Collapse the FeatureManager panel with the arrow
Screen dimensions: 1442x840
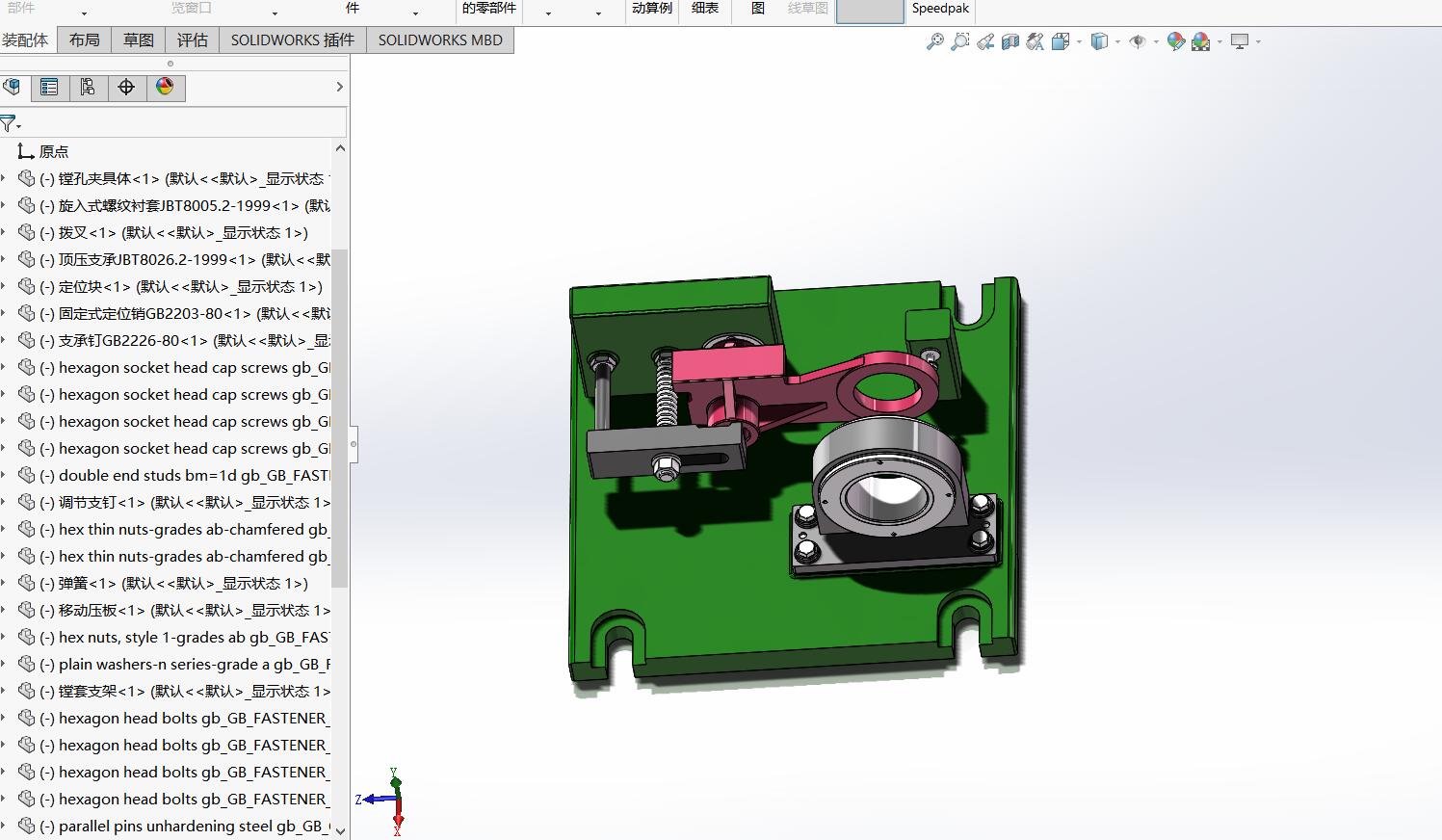pos(338,87)
